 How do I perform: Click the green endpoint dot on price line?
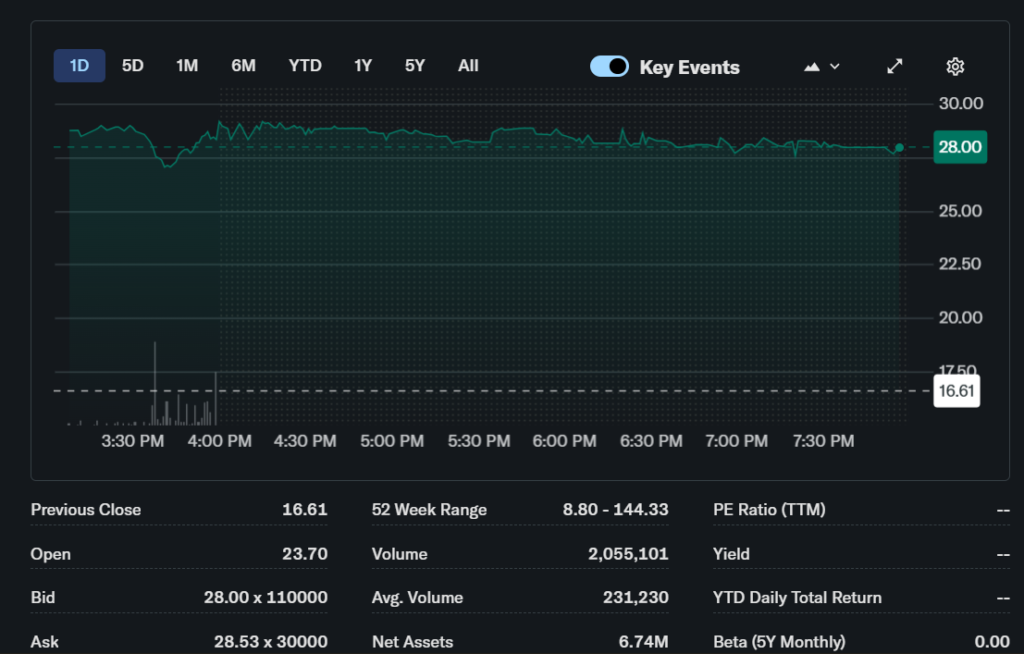[899, 147]
